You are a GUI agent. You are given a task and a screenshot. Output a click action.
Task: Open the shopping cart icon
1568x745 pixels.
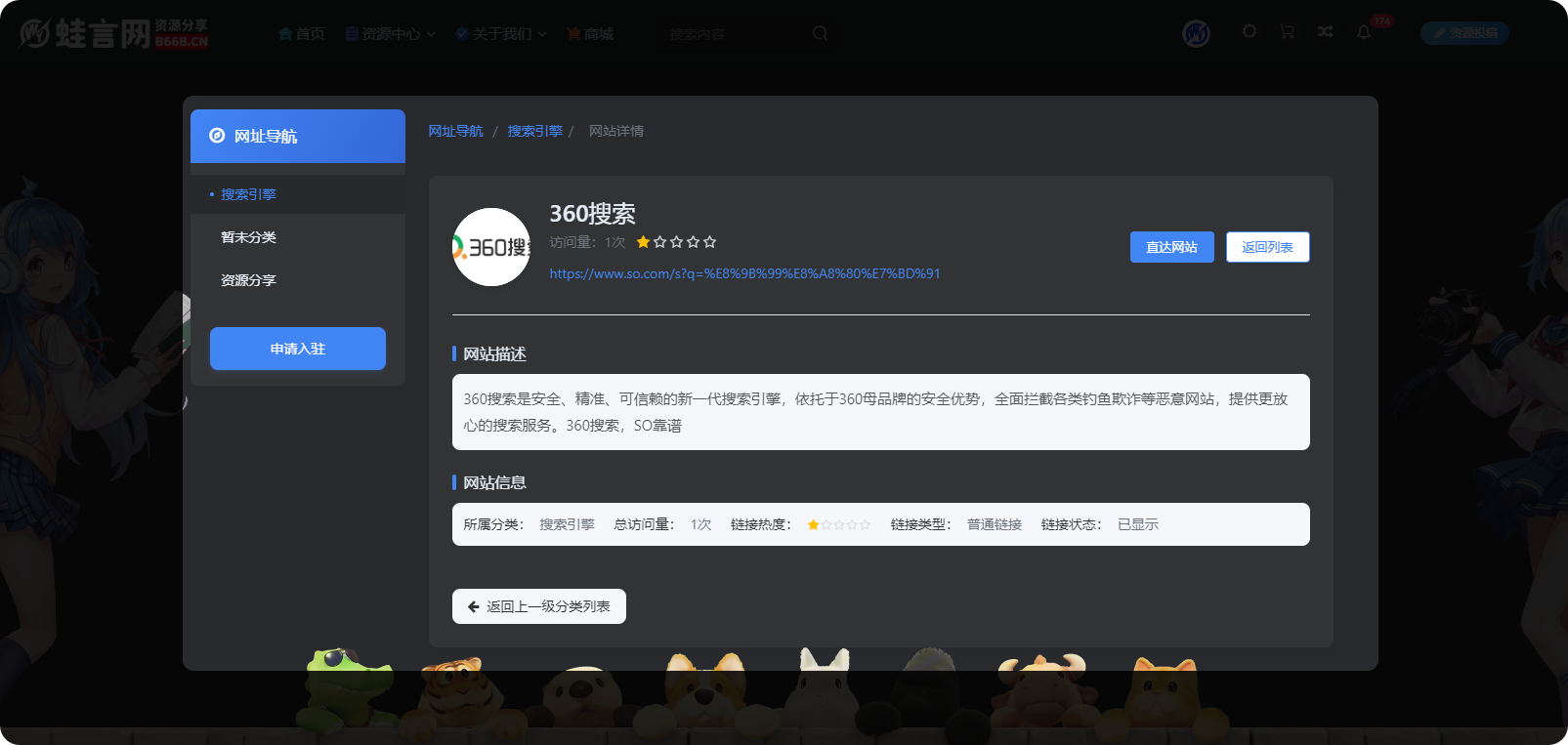coord(1288,31)
